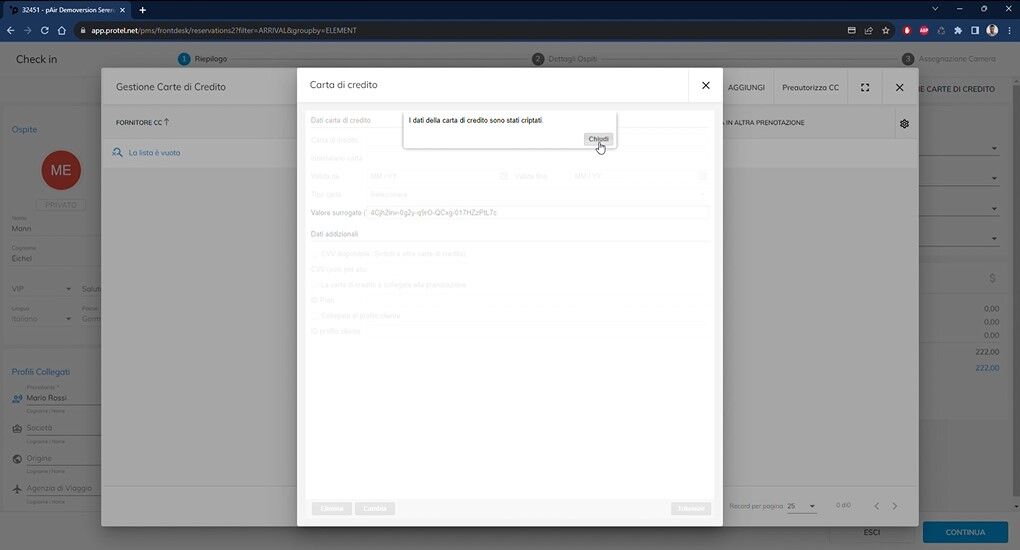
Task: Select the Preautorizzo CC toolbar item
Action: 810,88
